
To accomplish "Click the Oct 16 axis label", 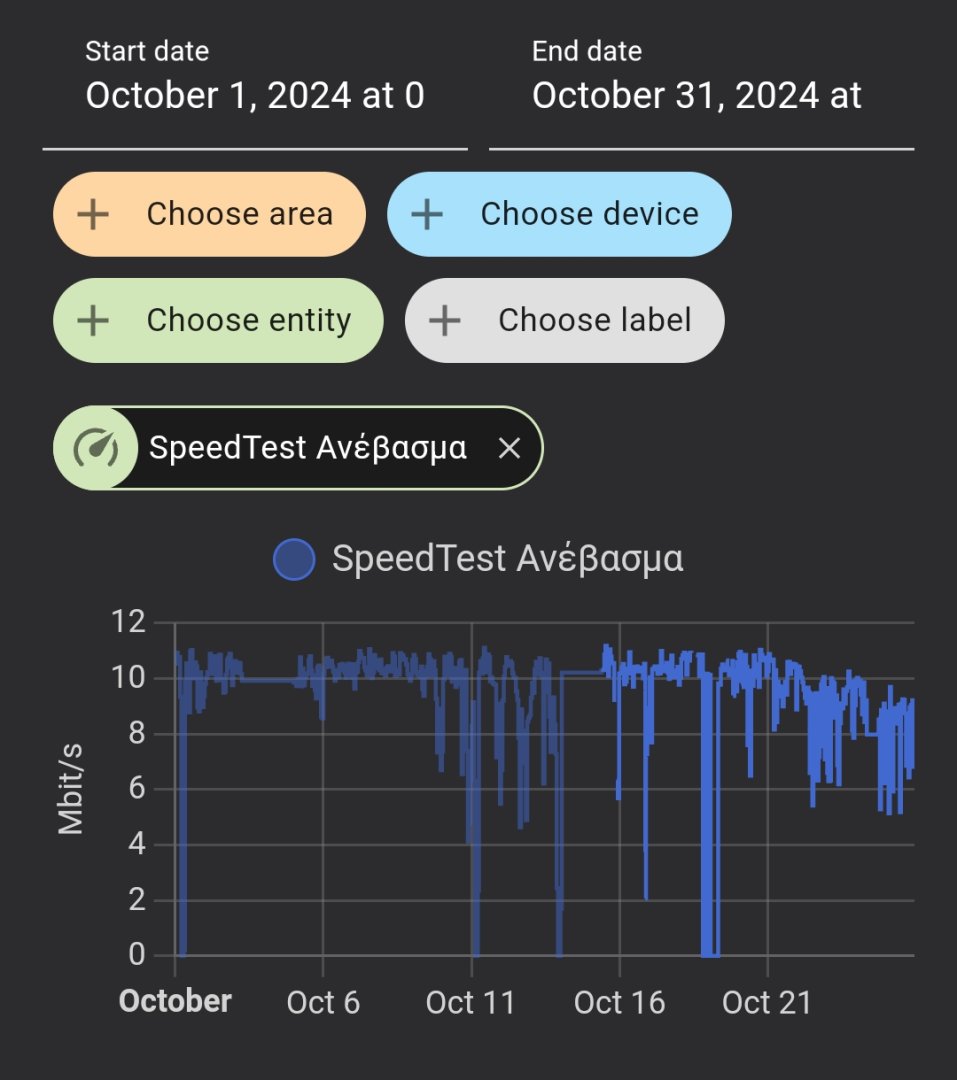I will (x=619, y=1002).
